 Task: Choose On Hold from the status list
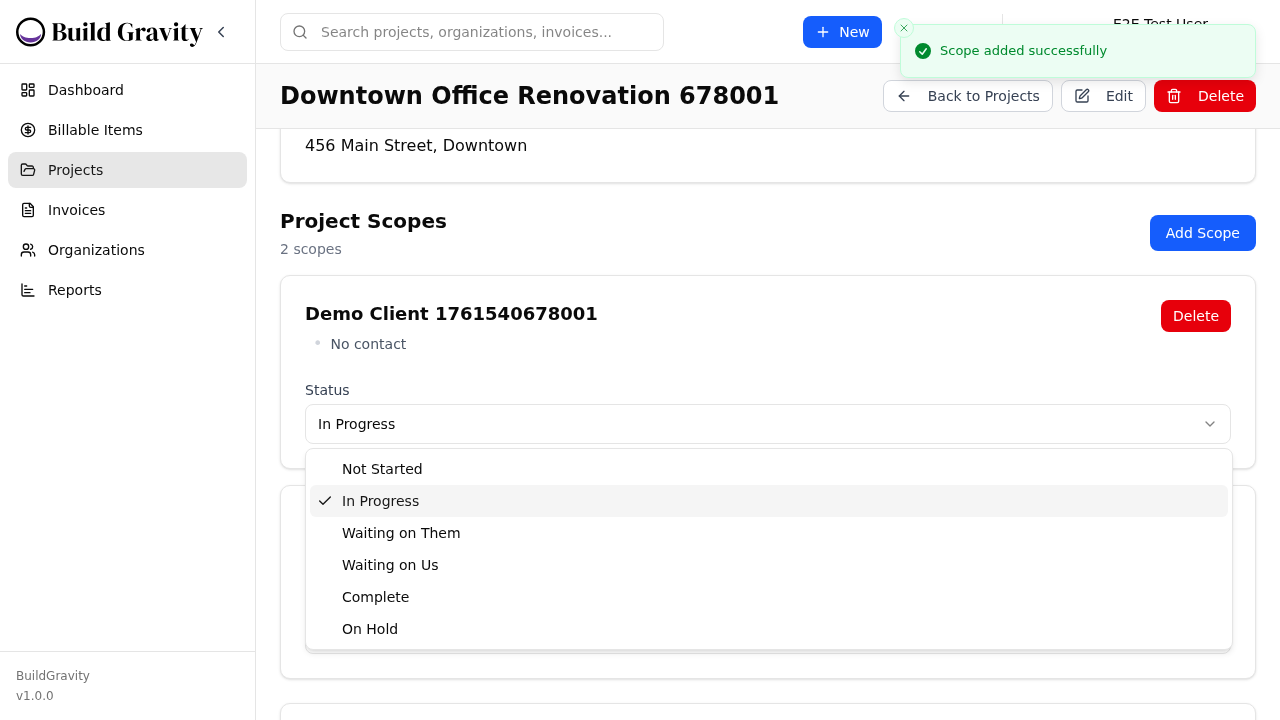370,629
